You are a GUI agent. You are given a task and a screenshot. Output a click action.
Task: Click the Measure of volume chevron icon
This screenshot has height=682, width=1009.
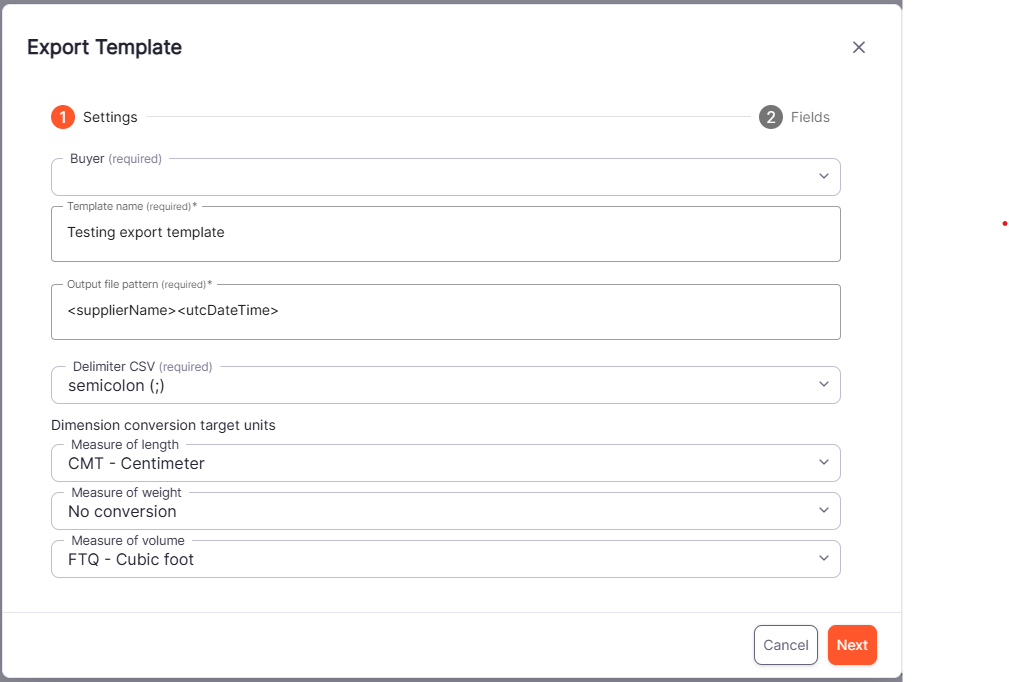[x=824, y=559]
